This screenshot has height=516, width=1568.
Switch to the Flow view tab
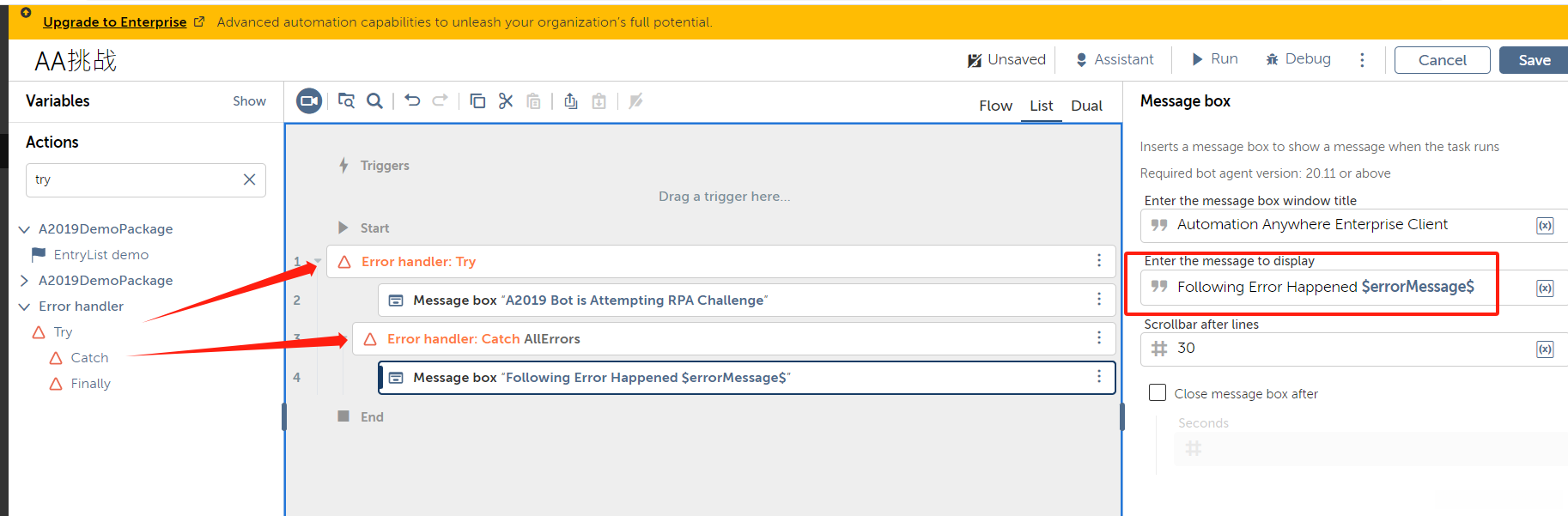tap(995, 106)
